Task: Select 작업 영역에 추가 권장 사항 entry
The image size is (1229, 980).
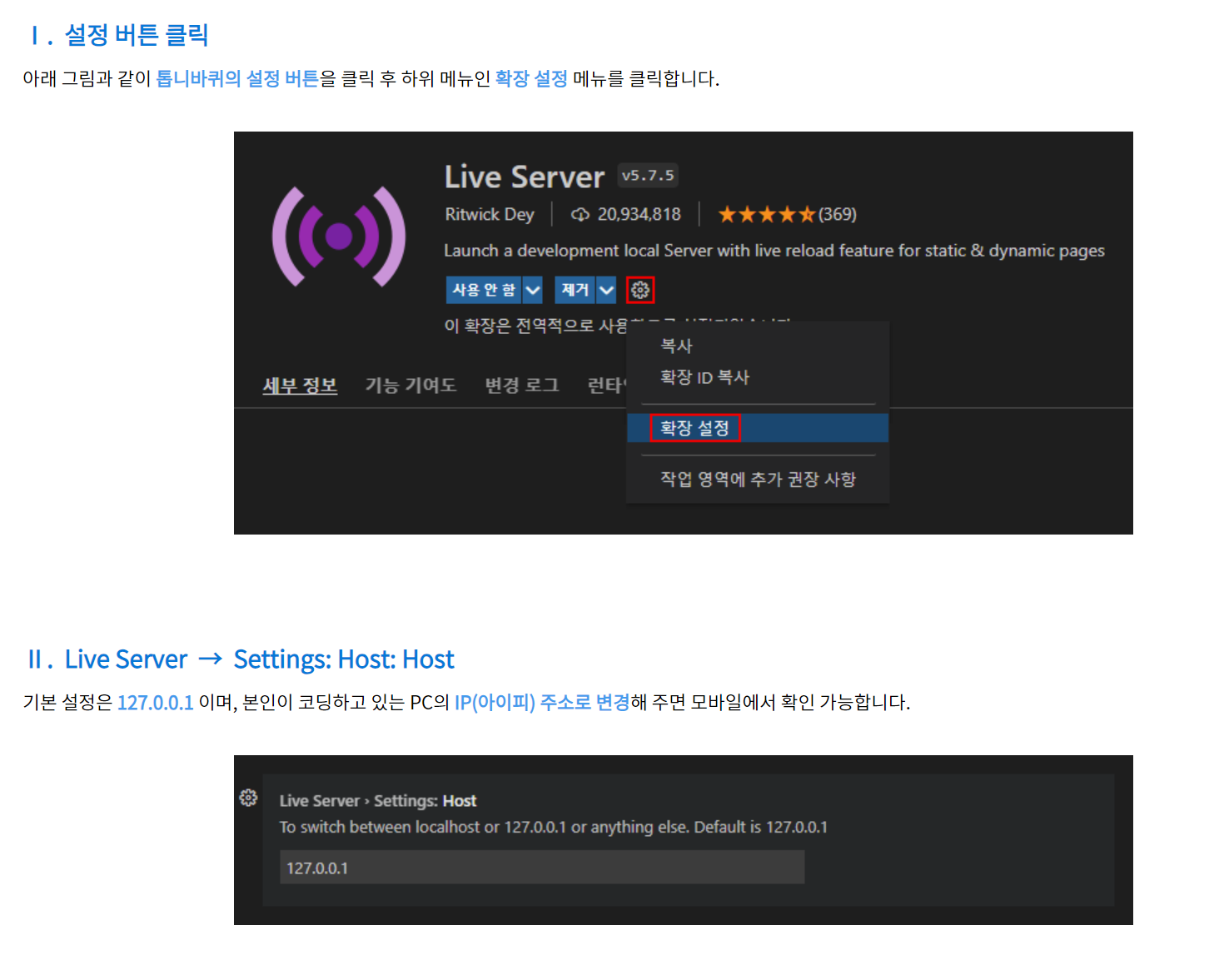Action: click(x=757, y=479)
